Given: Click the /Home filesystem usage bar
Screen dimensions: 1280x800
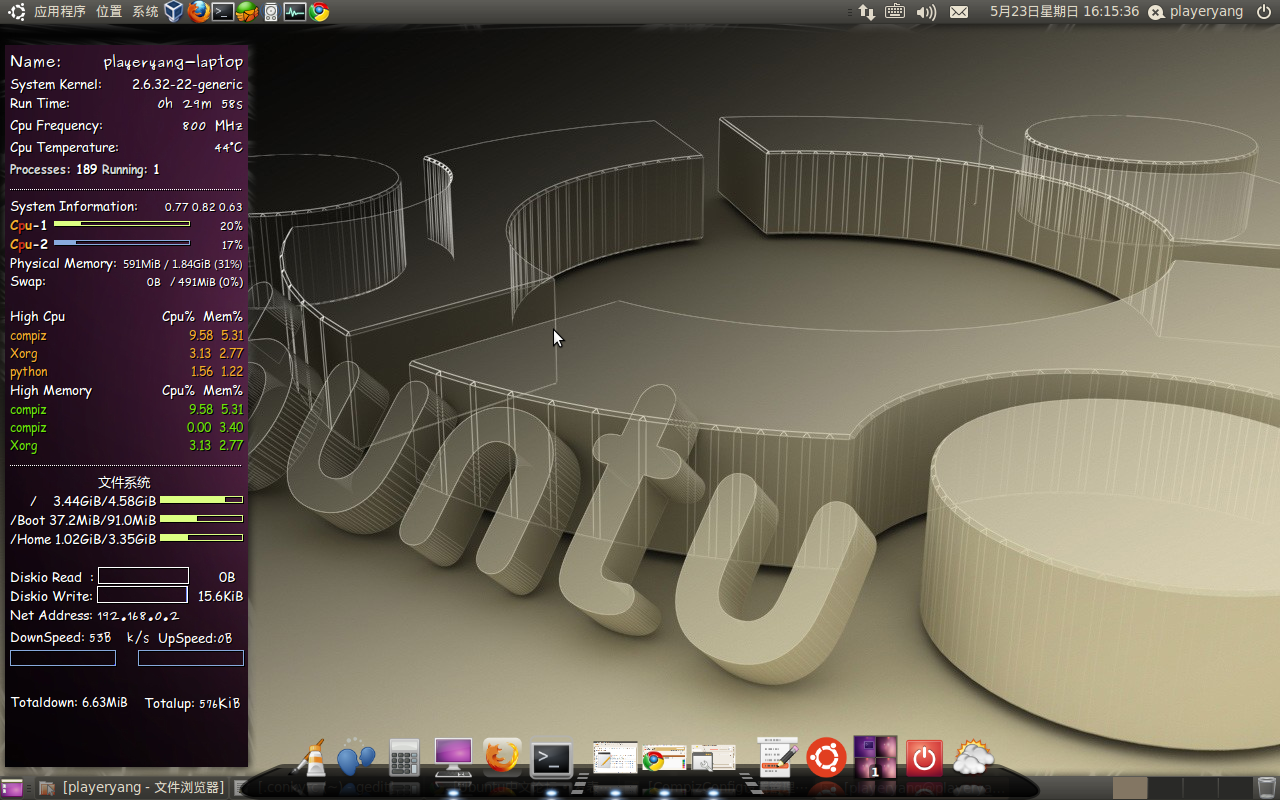Looking at the screenshot, I should (201, 538).
